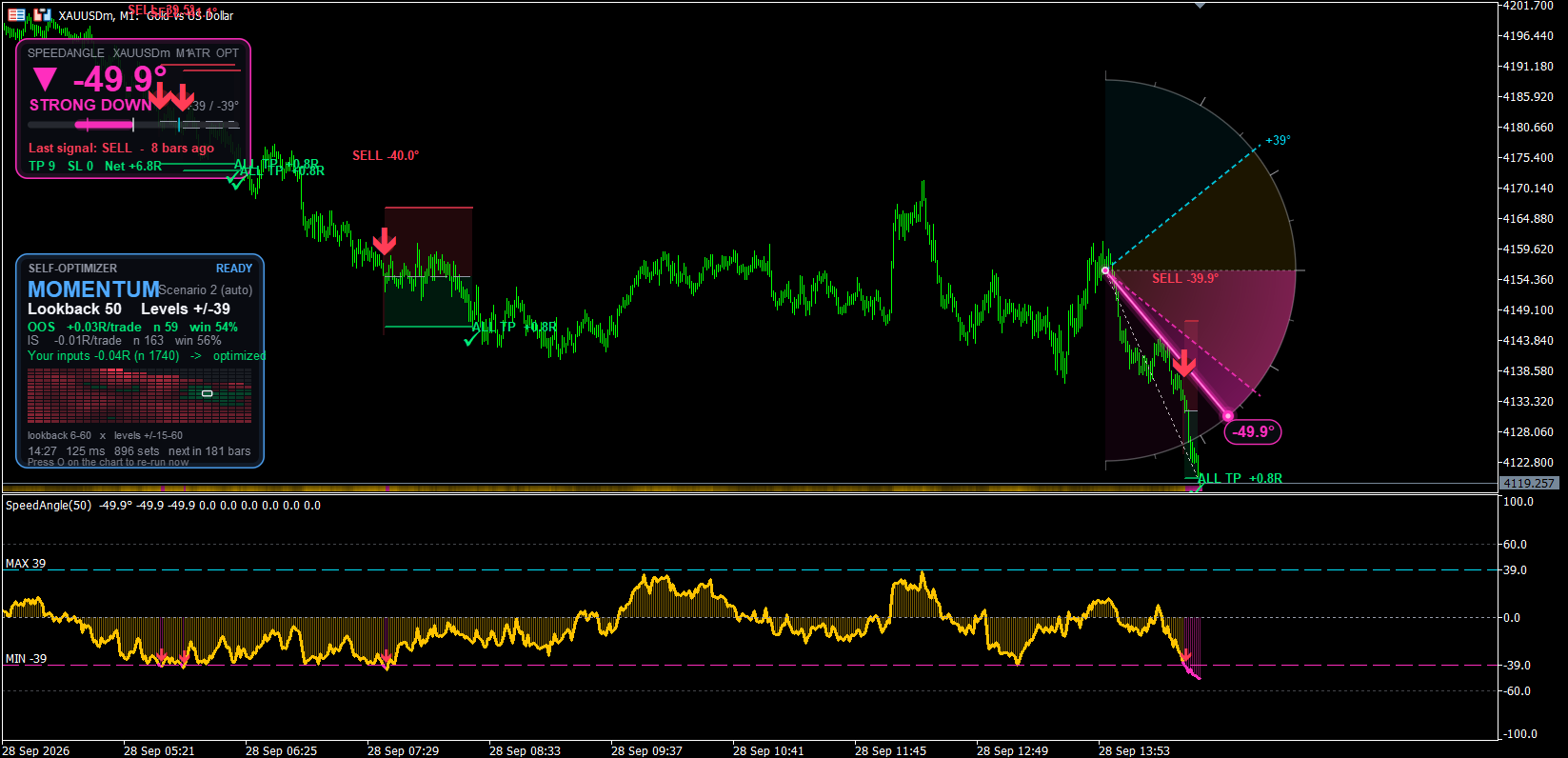Click the cyan marker on the angle gauge
1568x758 pixels.
(179, 125)
